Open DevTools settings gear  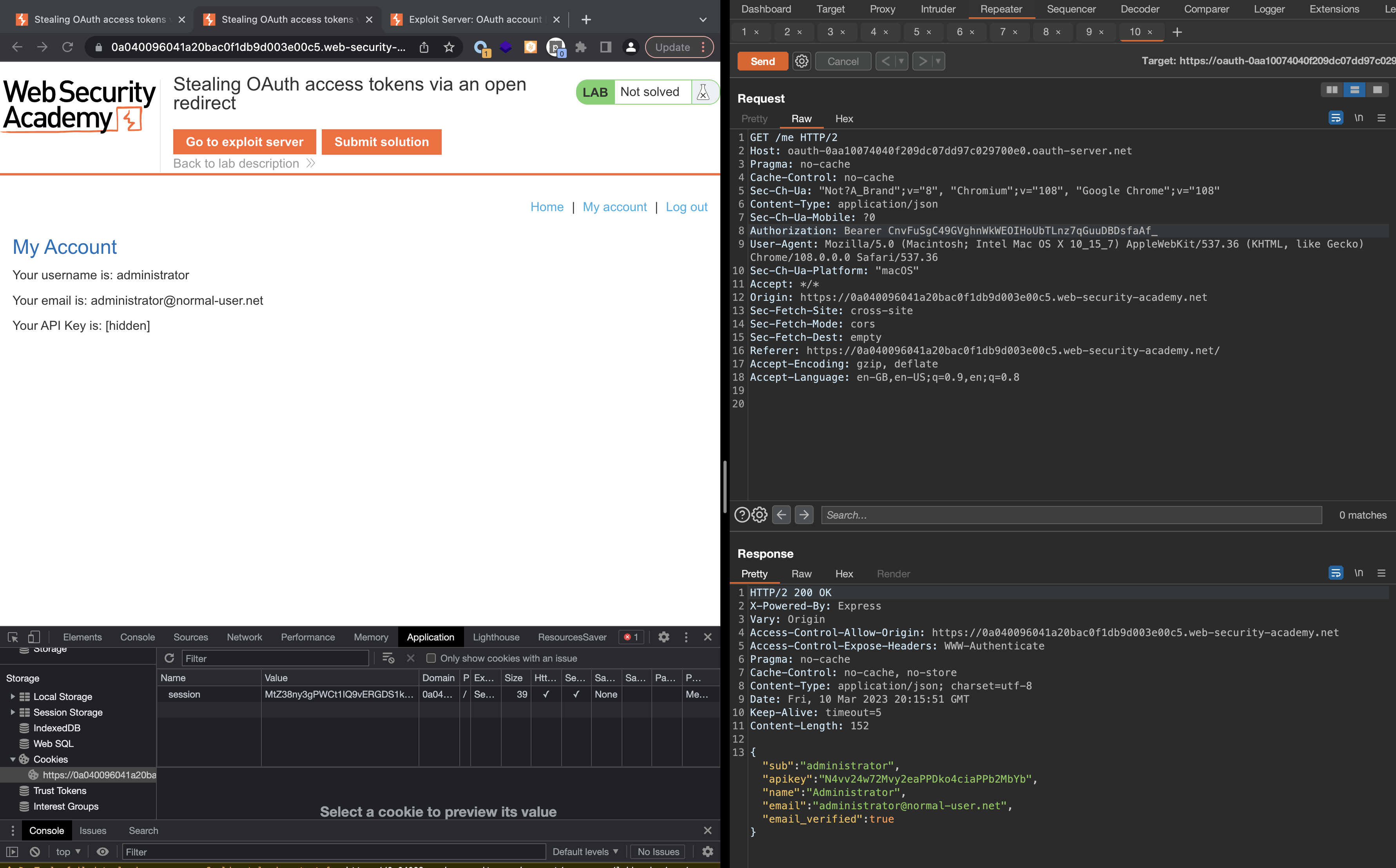click(x=663, y=637)
